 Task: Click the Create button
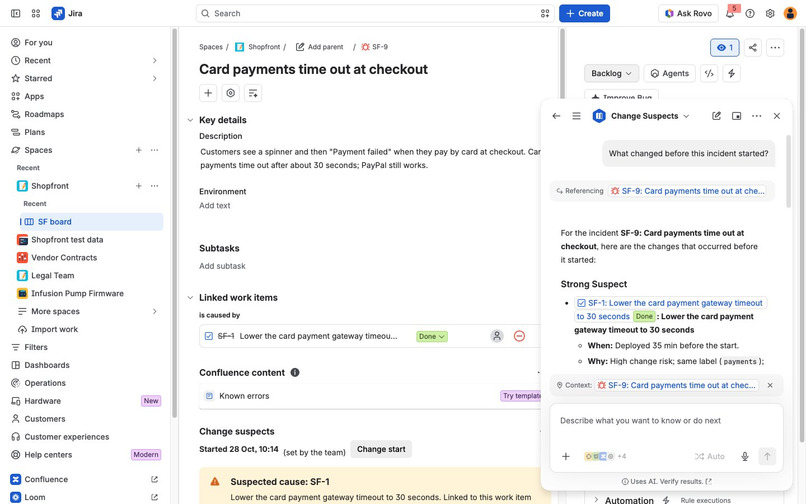(584, 13)
